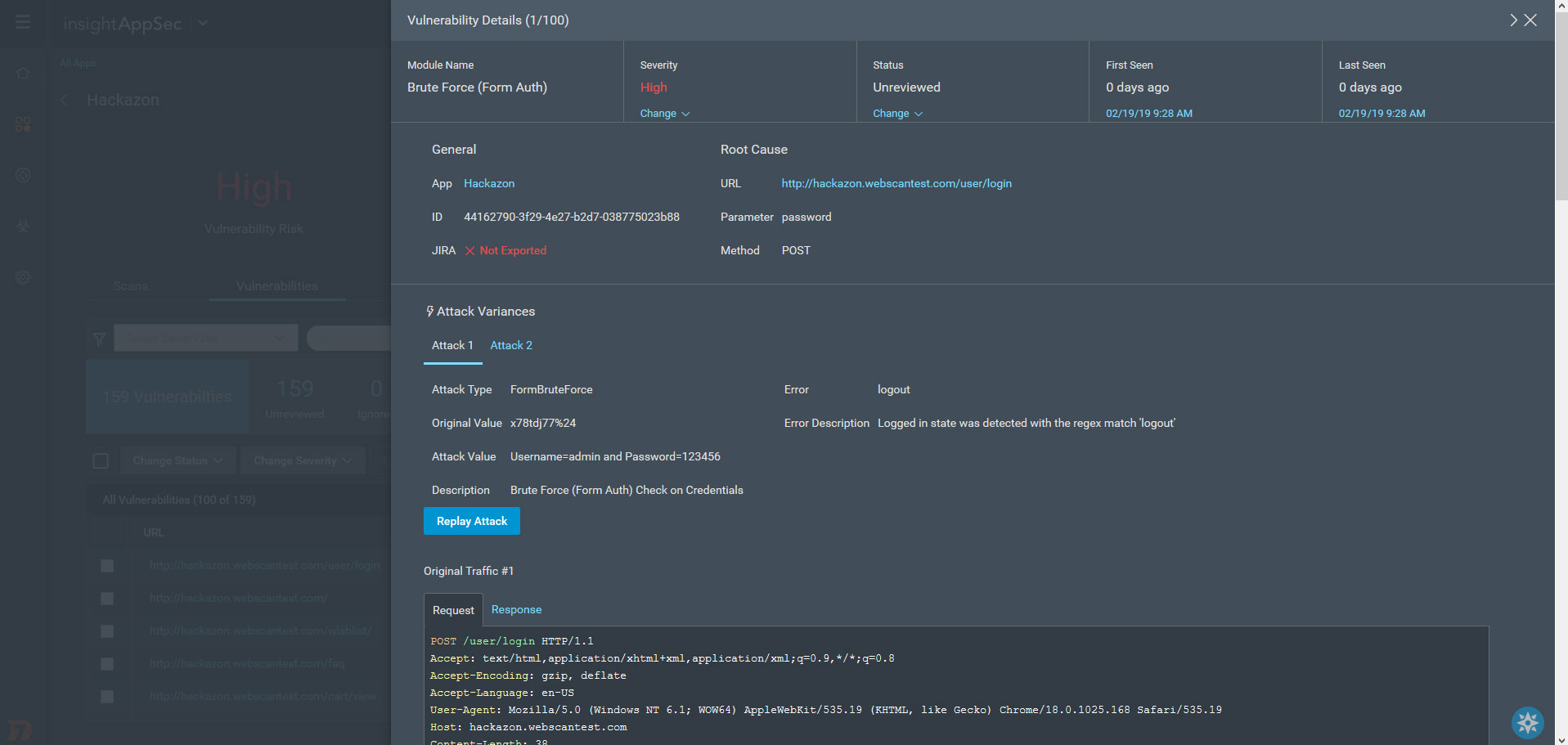Check the /user/login row checkbox
This screenshot has width=1568, height=745.
107,566
